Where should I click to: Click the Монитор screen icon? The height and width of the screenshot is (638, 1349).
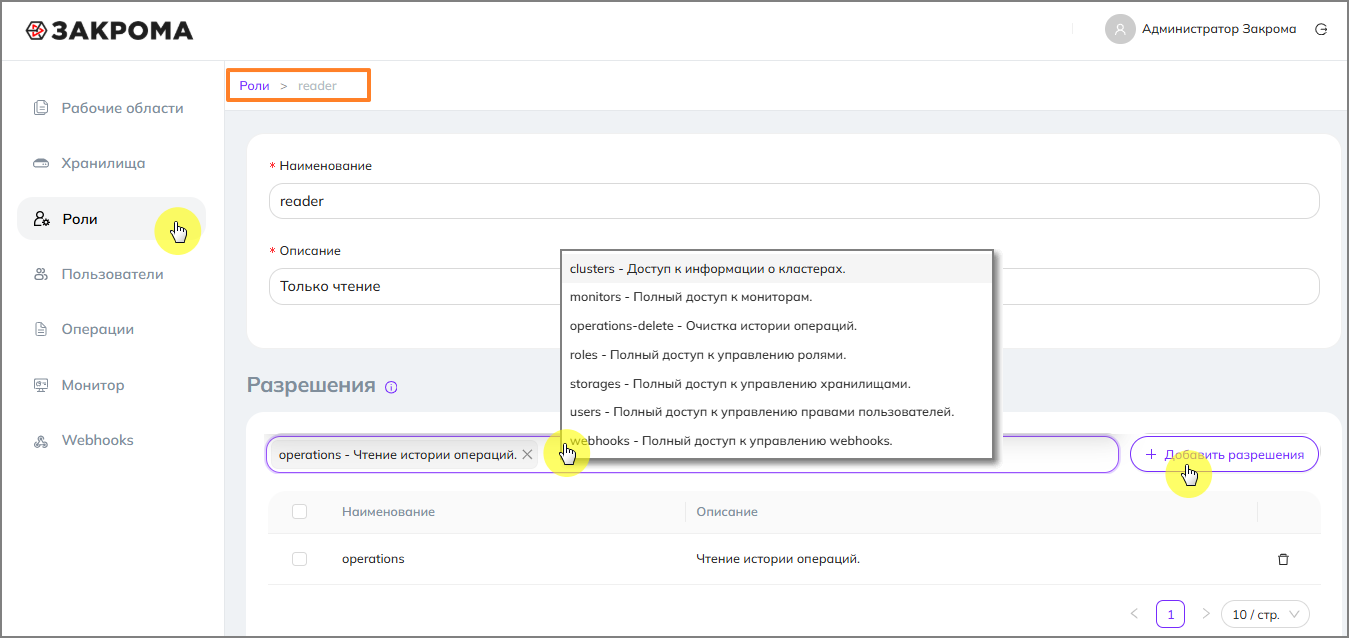(41, 385)
